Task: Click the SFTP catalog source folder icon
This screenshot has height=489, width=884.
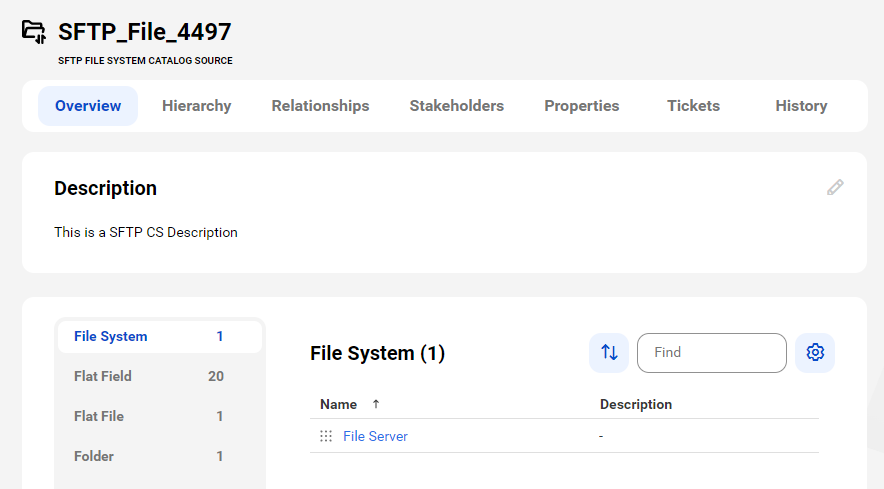Action: (x=34, y=32)
